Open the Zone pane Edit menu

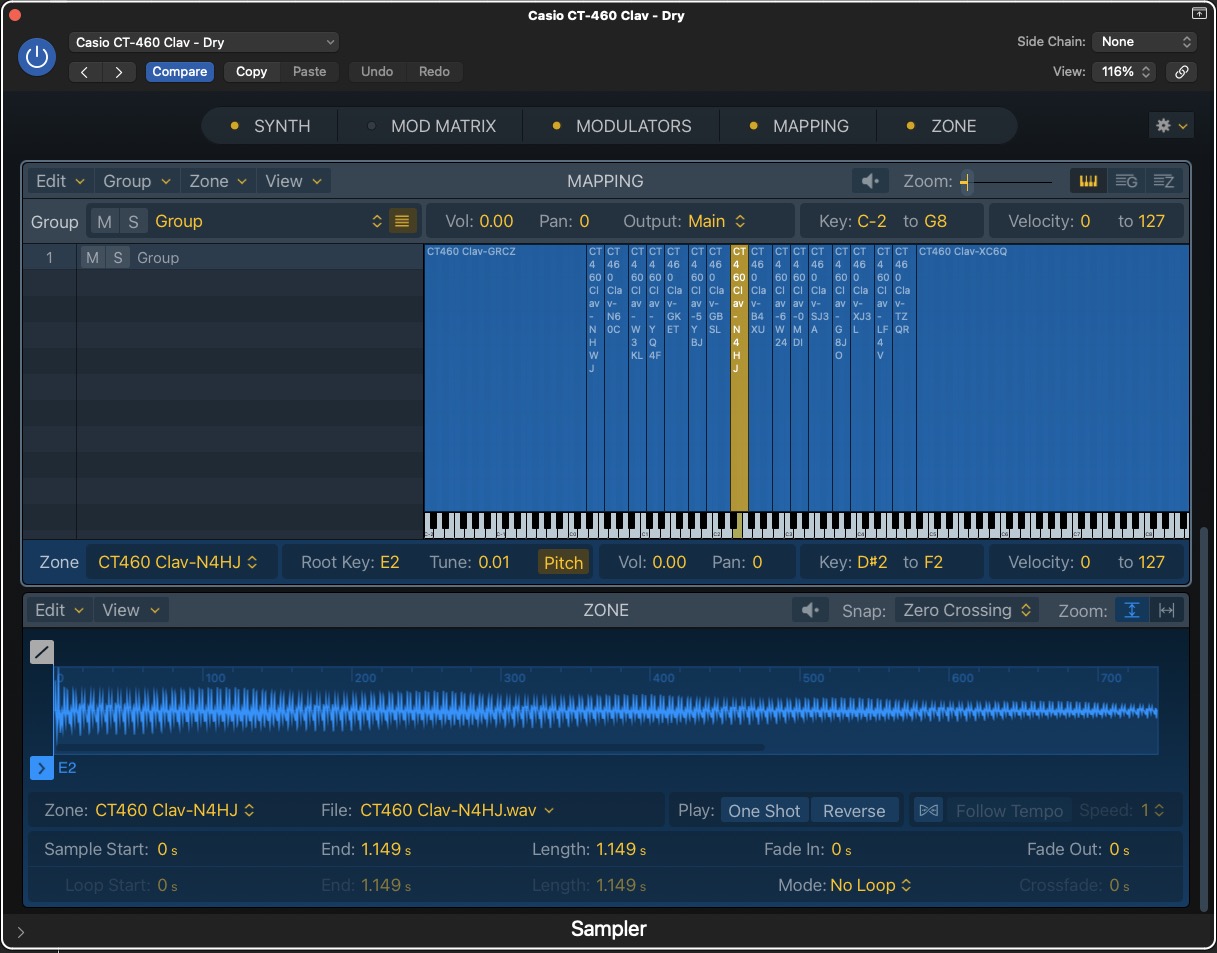pyautogui.click(x=59, y=610)
